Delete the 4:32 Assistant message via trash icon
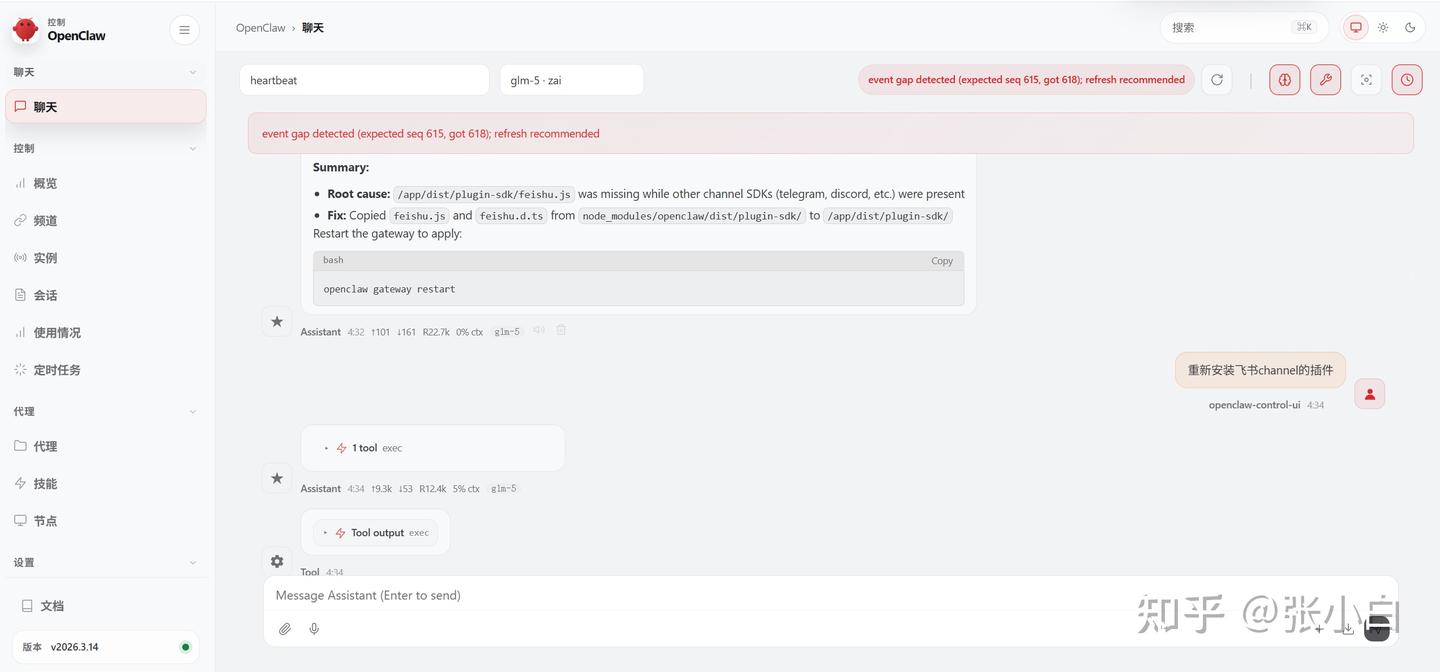This screenshot has height=672, width=1440. 561,330
